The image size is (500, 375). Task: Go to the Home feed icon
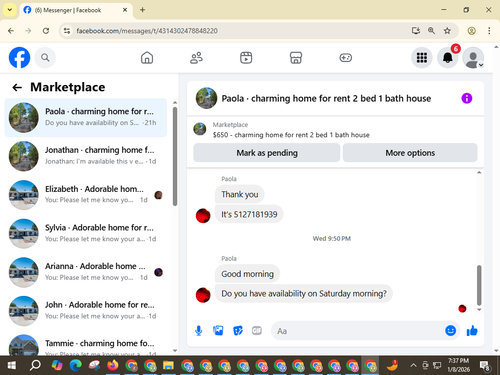[147, 58]
